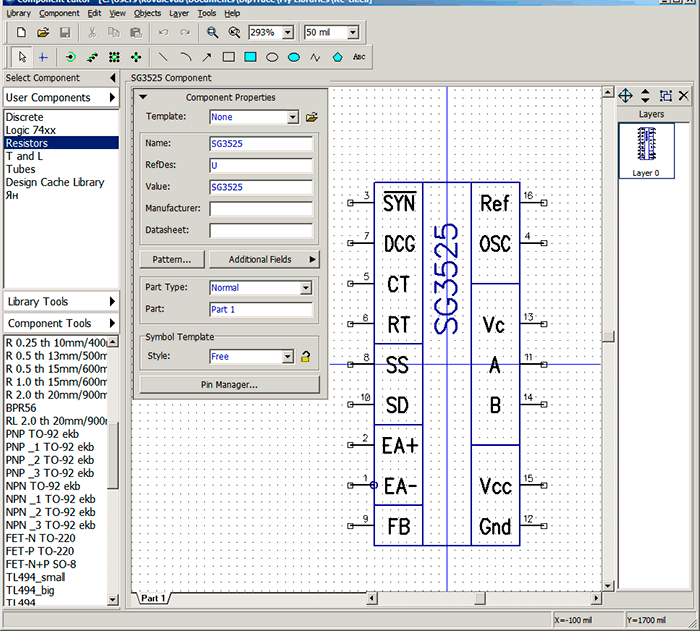This screenshot has height=631, width=700.
Task: Activate the Abc text tool
Action: point(359,57)
